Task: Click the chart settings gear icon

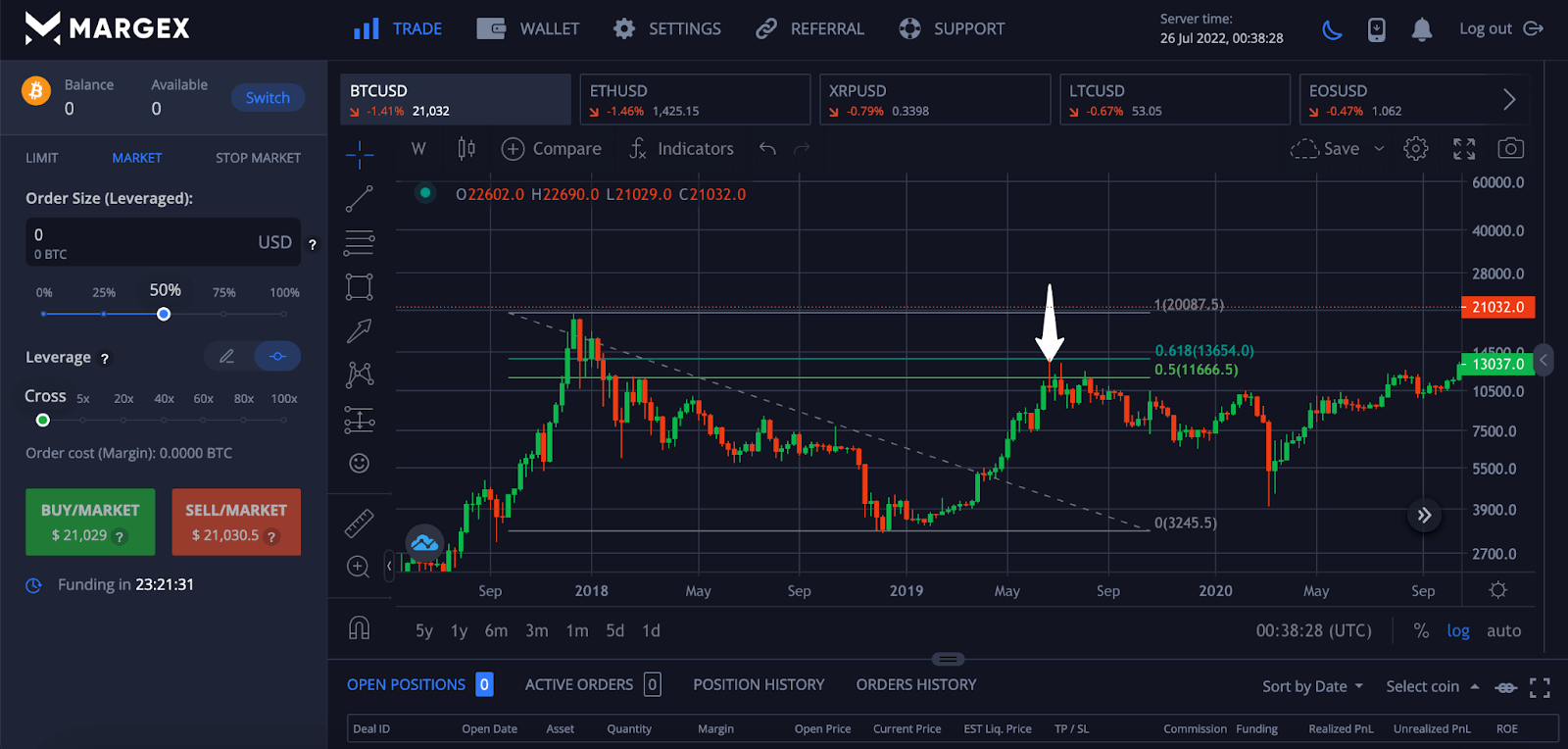Action: pyautogui.click(x=1415, y=149)
